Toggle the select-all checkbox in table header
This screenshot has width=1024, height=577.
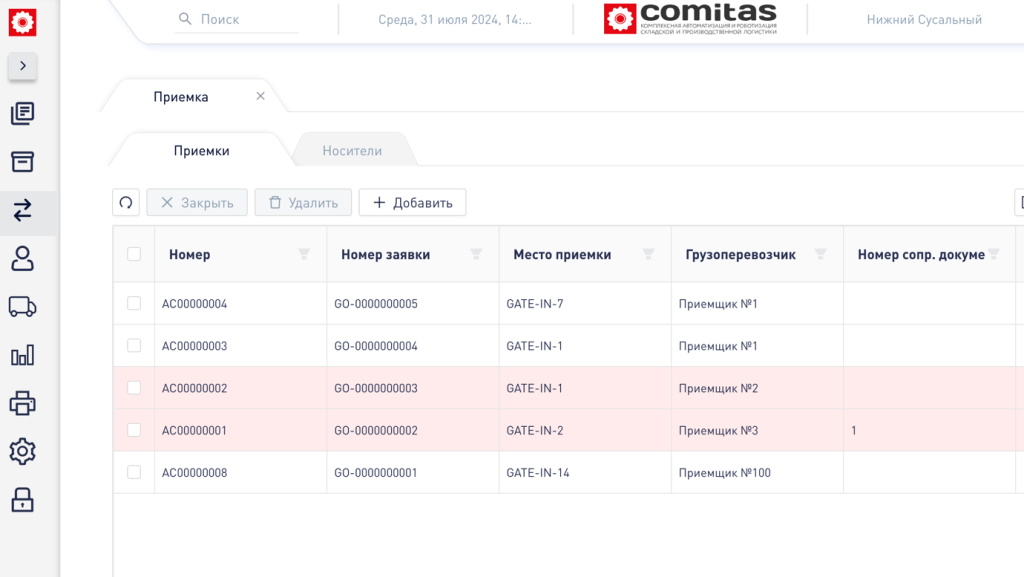pos(134,254)
